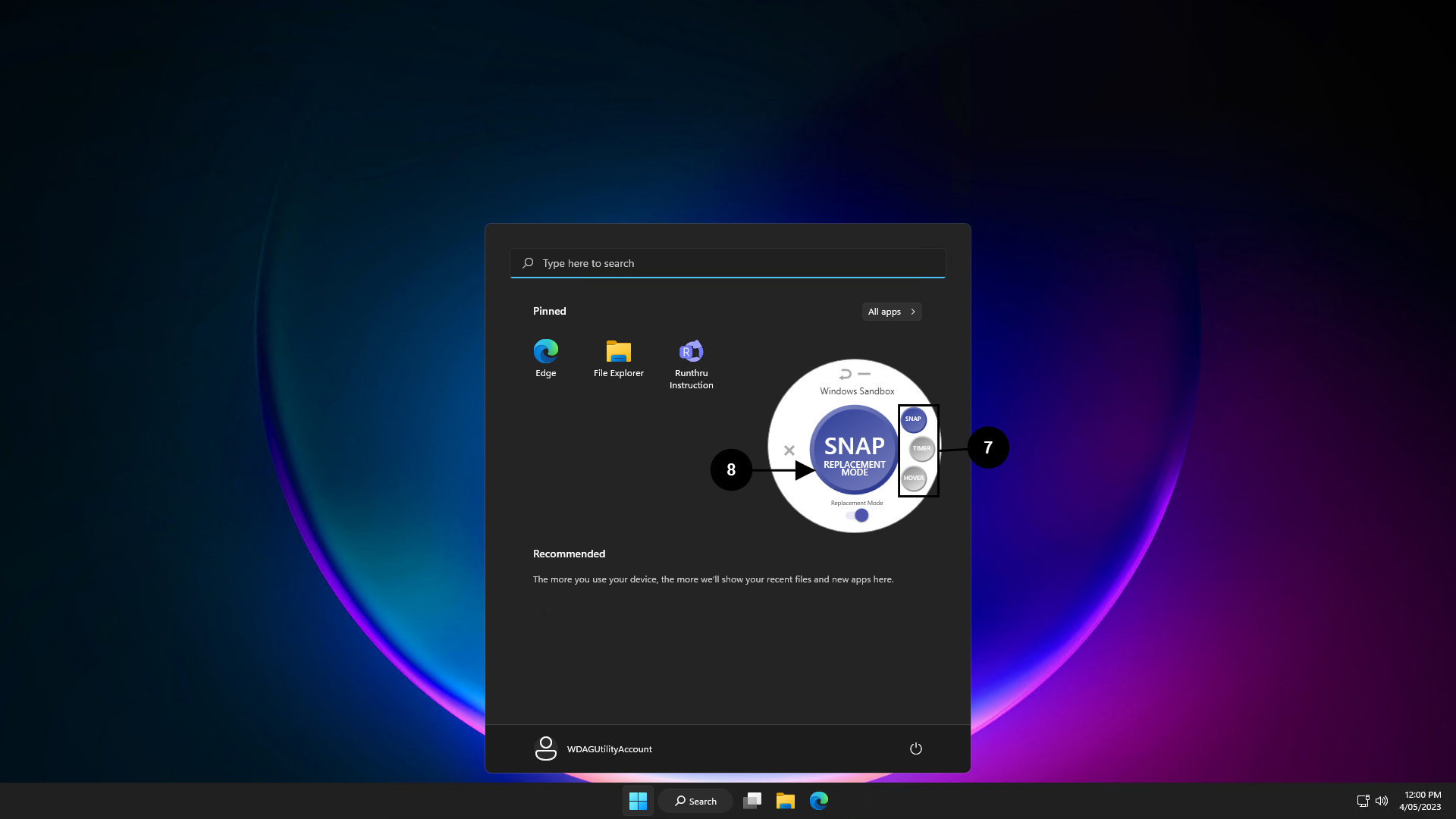Close the capture widget with X icon
The width and height of the screenshot is (1456, 819).
pyautogui.click(x=789, y=450)
